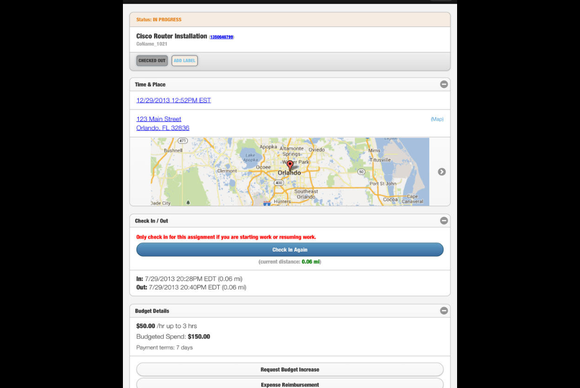Open the assignment ID number link
Viewport: 580px width, 388px height.
click(222, 37)
